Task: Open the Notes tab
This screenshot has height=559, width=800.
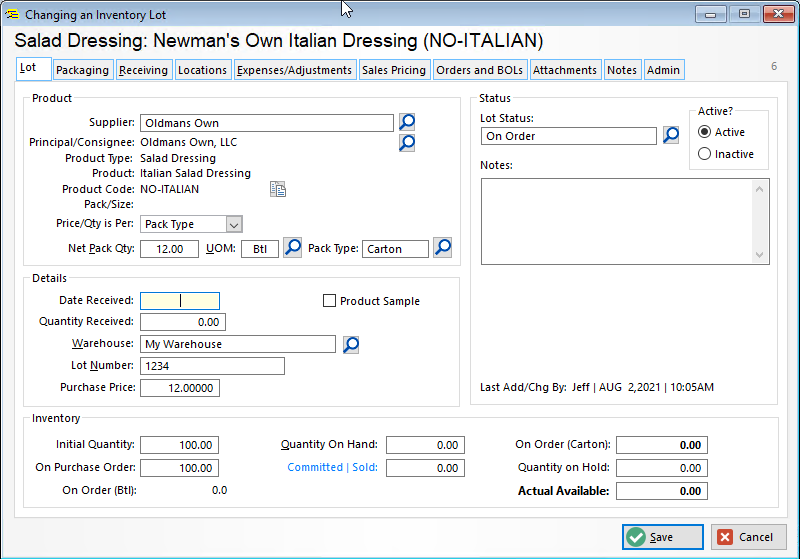Action: 622,70
